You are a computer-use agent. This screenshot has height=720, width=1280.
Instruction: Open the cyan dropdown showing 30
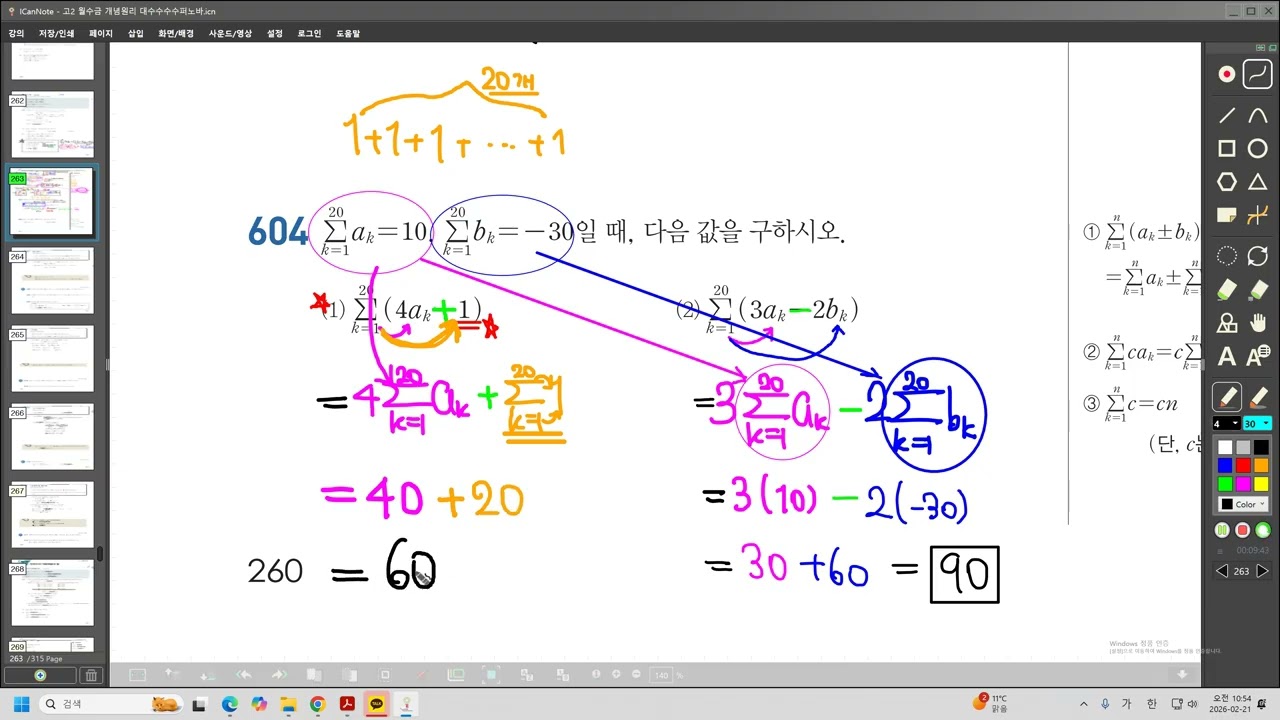tap(1258, 424)
